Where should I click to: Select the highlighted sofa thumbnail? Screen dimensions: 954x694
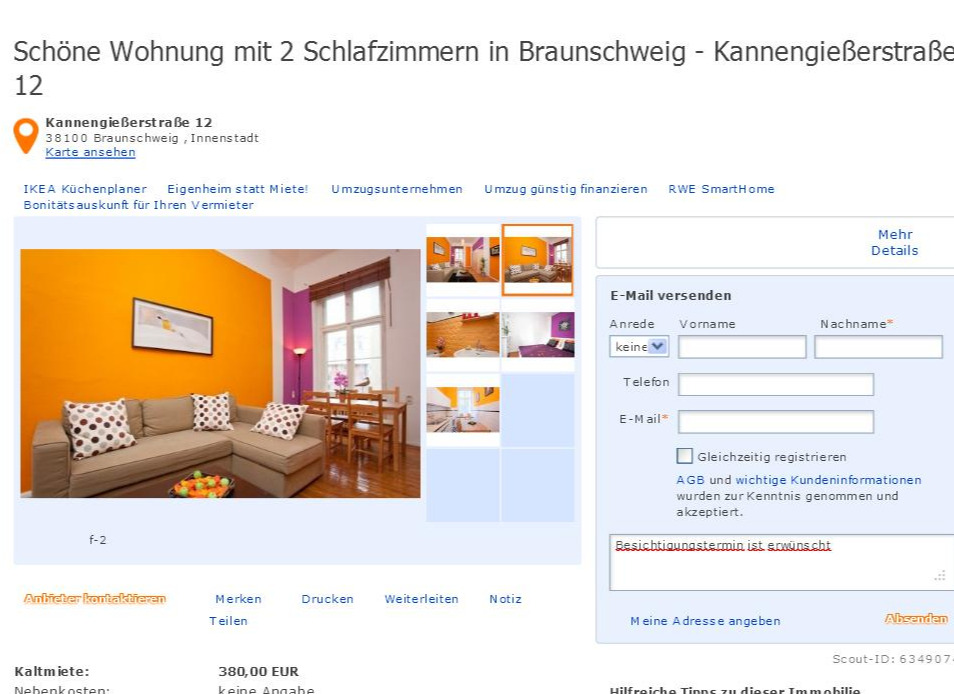point(537,260)
